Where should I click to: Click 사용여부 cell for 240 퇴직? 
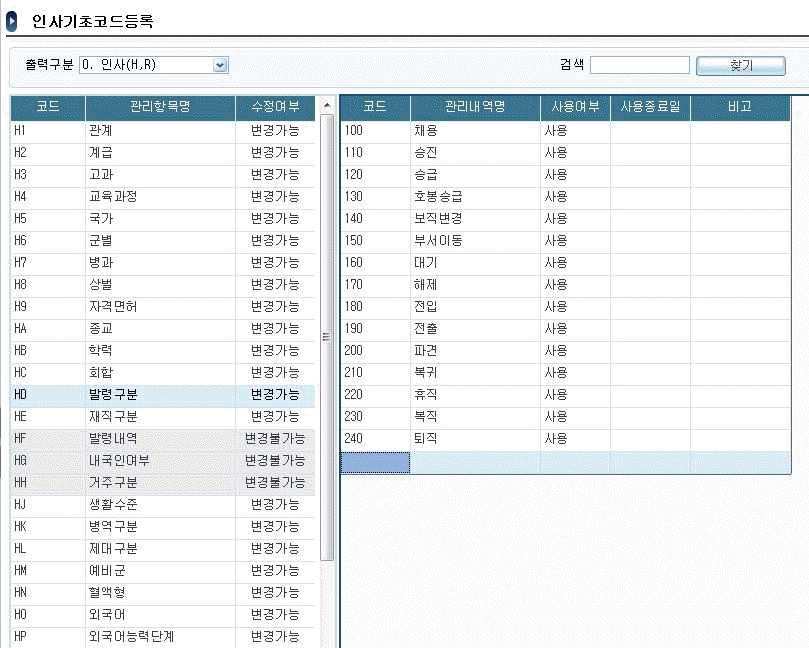tap(575, 438)
